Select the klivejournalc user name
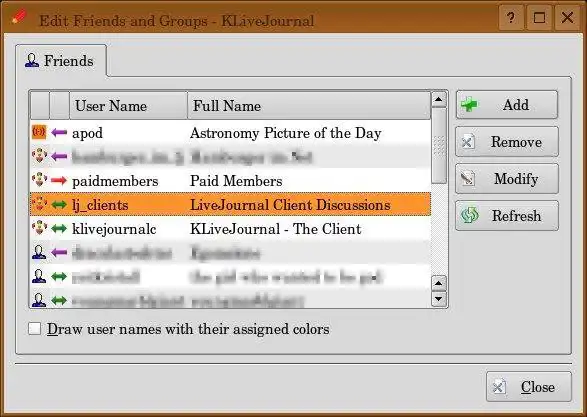The width and height of the screenshot is (587, 417). (114, 229)
